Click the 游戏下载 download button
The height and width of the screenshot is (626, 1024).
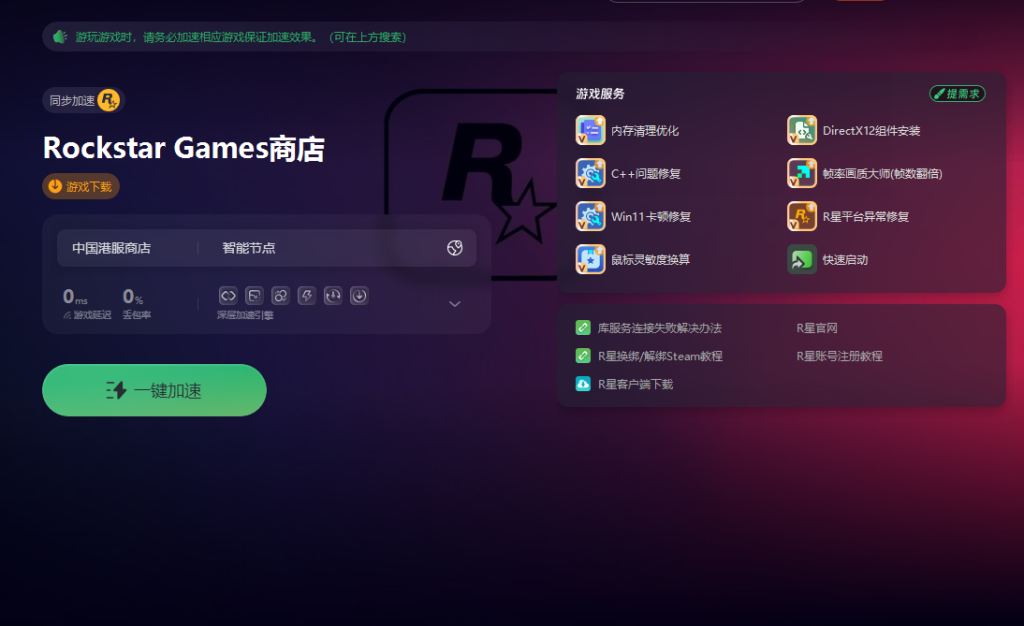81,186
